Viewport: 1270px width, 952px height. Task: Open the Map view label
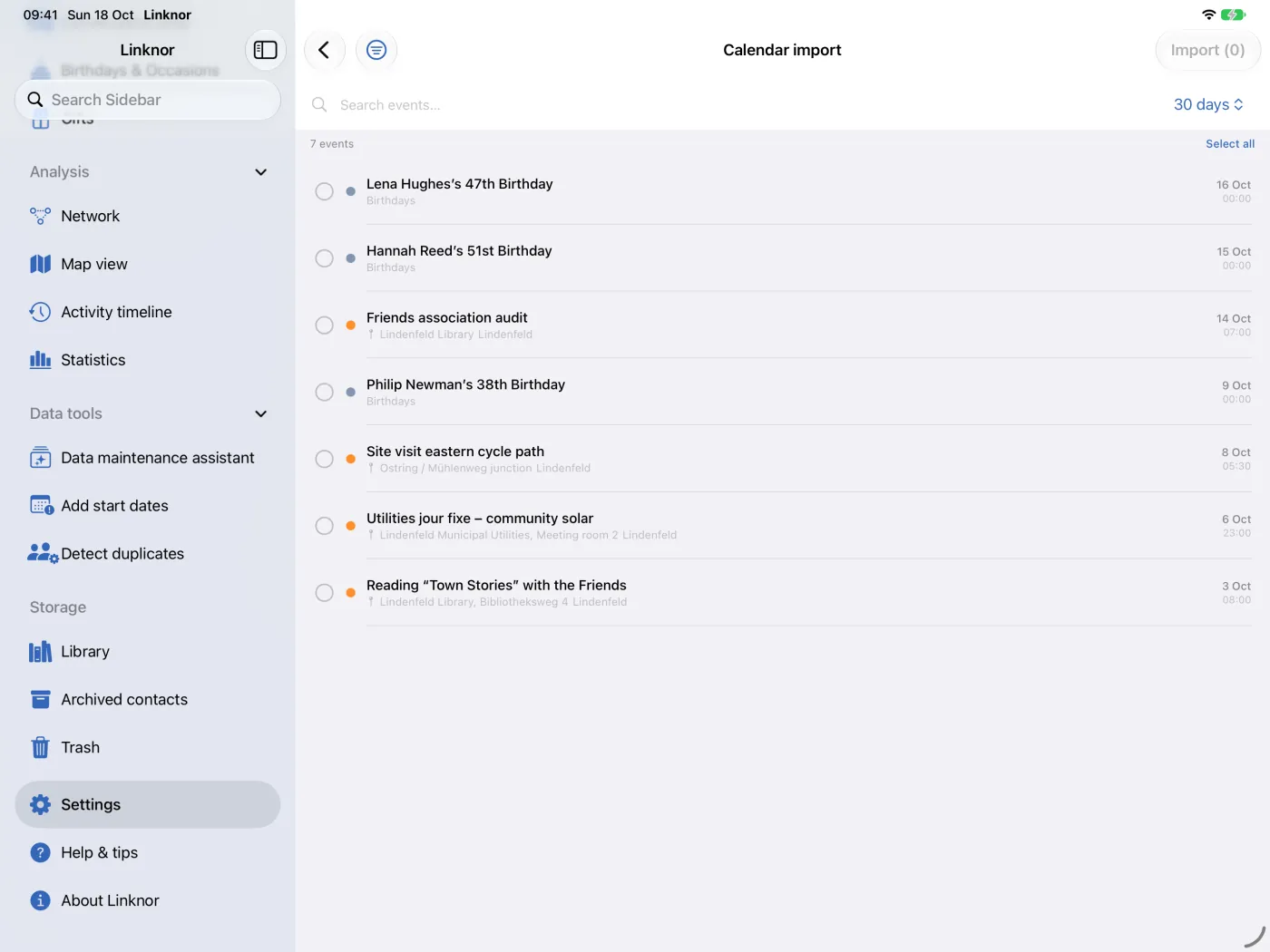coord(94,264)
